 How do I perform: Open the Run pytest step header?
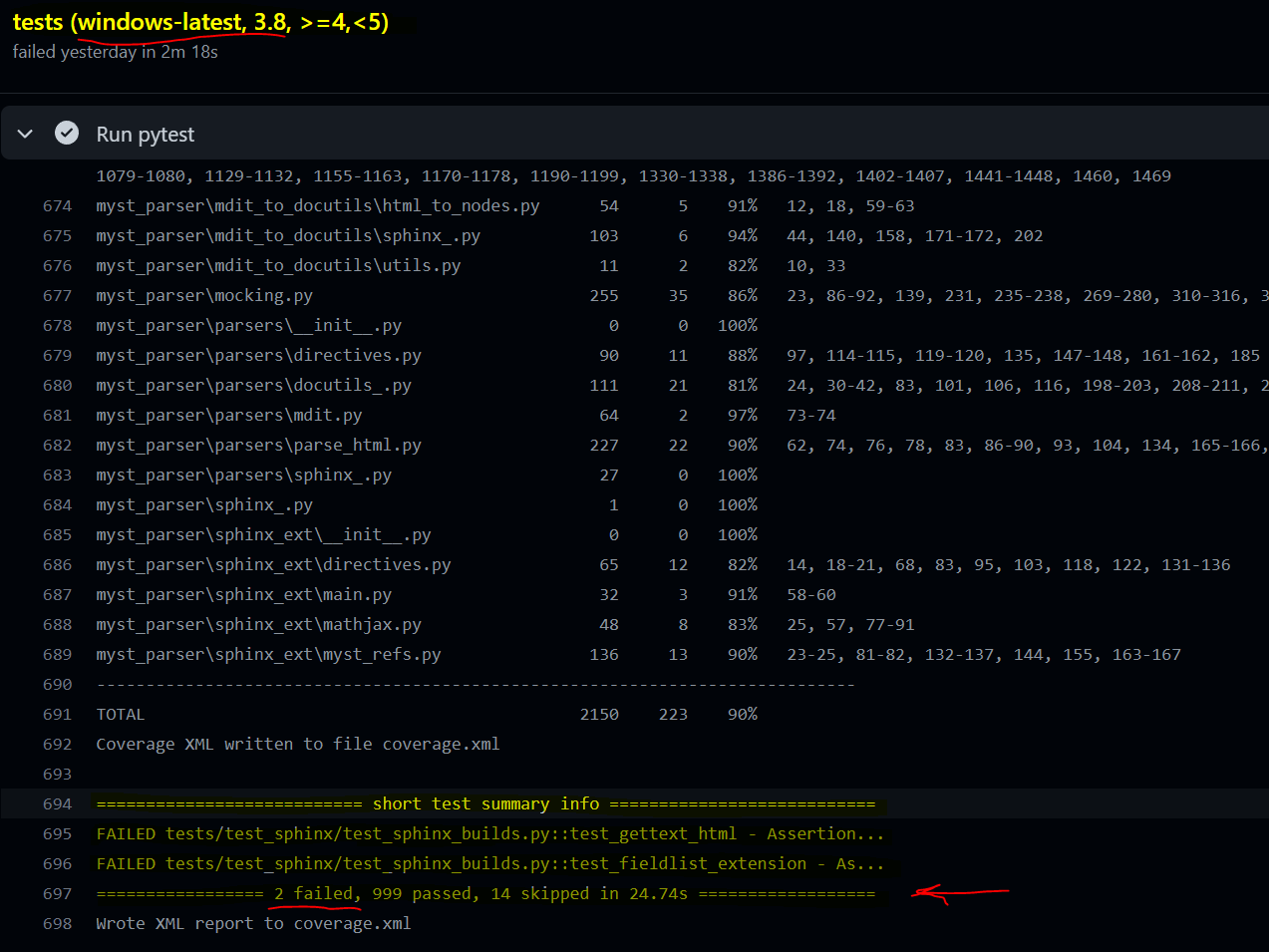635,133
